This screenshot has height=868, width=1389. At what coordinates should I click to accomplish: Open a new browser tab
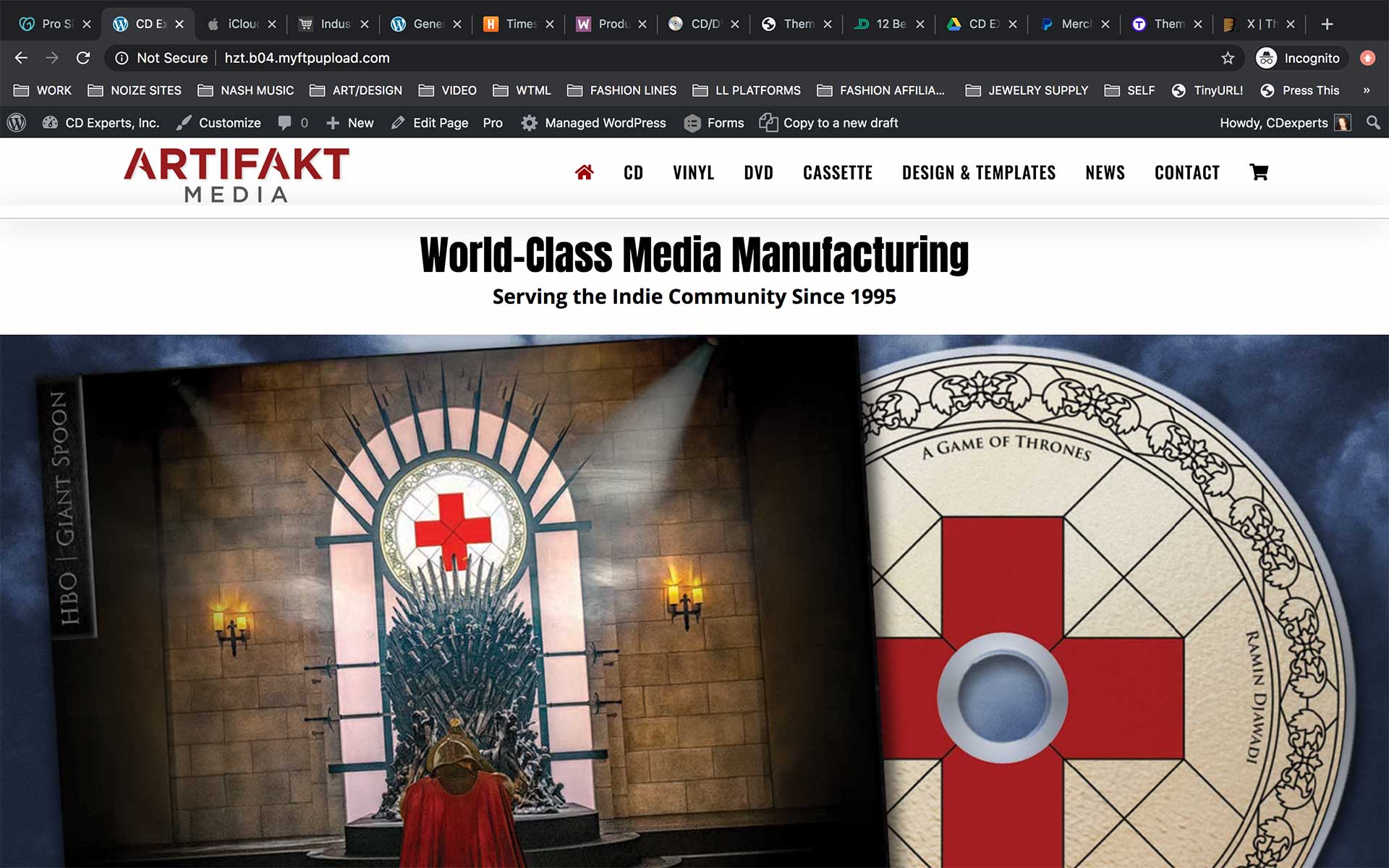tap(1327, 24)
